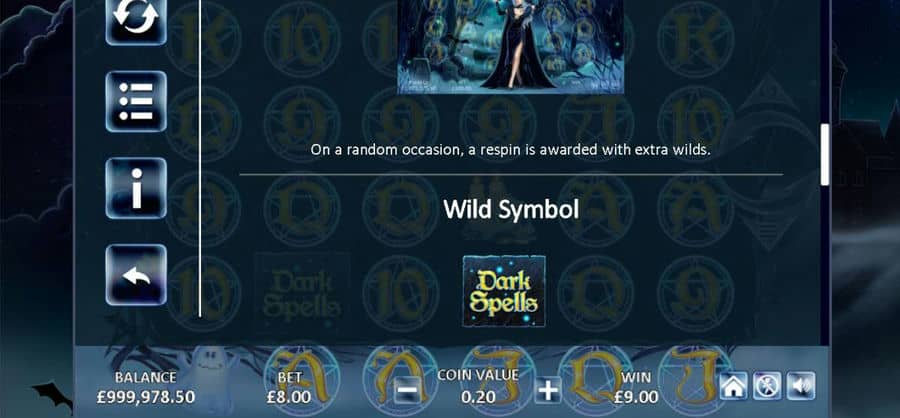This screenshot has width=900, height=418.
Task: Increase coin value with the plus button
Action: (x=548, y=391)
